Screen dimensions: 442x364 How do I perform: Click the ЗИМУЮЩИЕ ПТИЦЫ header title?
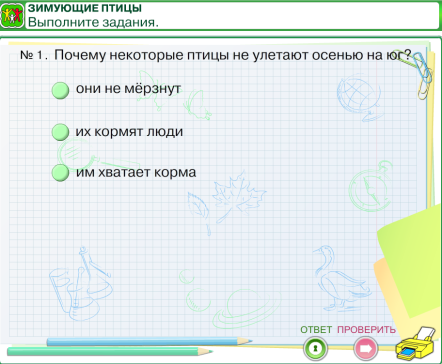click(85, 8)
